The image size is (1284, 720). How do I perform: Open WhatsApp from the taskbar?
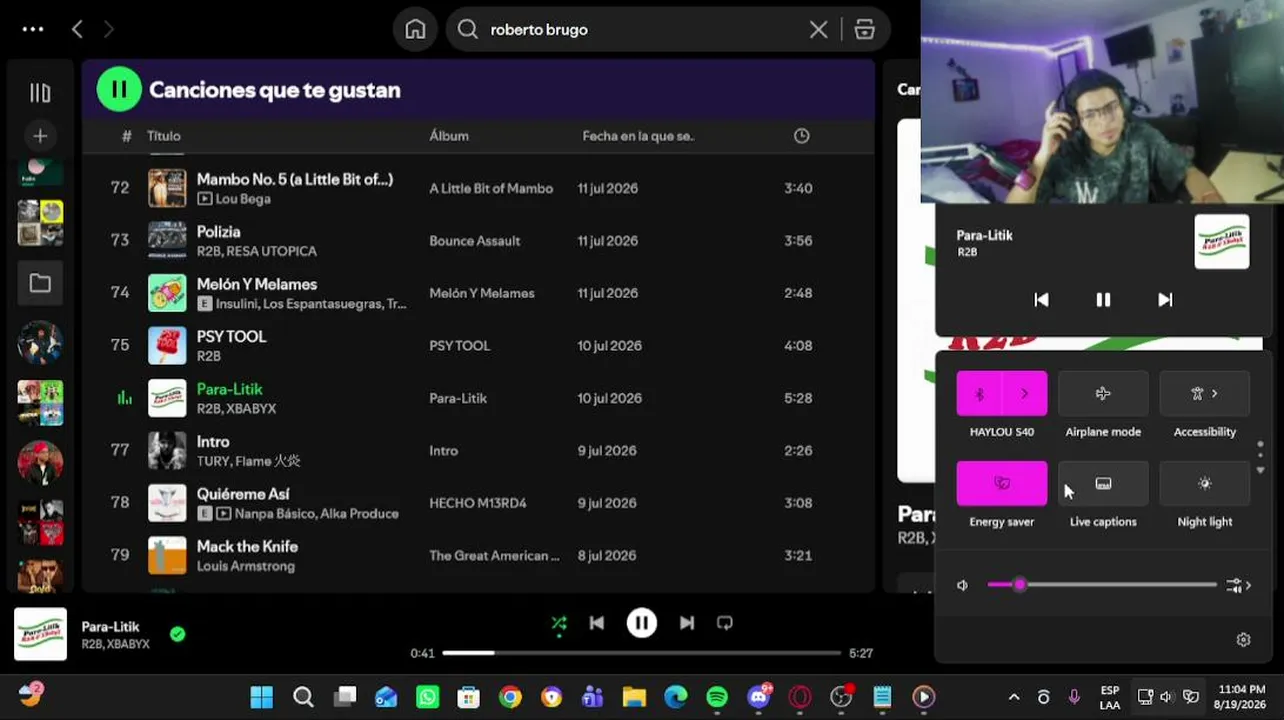(427, 697)
